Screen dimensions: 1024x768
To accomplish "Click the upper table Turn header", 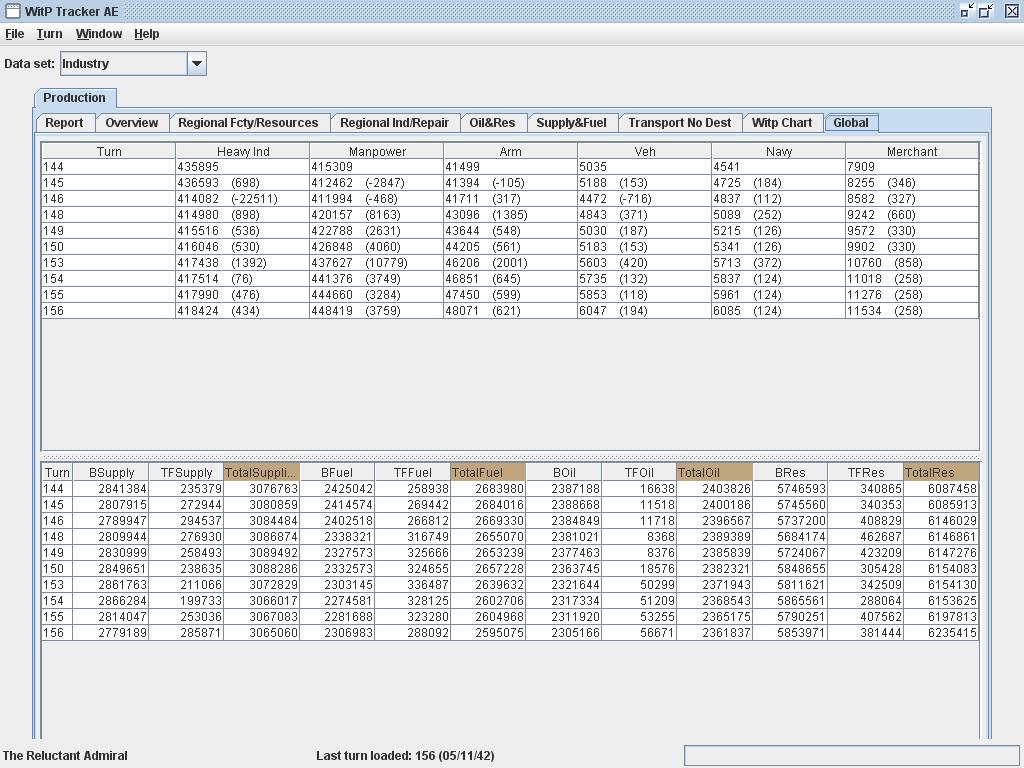I will pos(108,152).
